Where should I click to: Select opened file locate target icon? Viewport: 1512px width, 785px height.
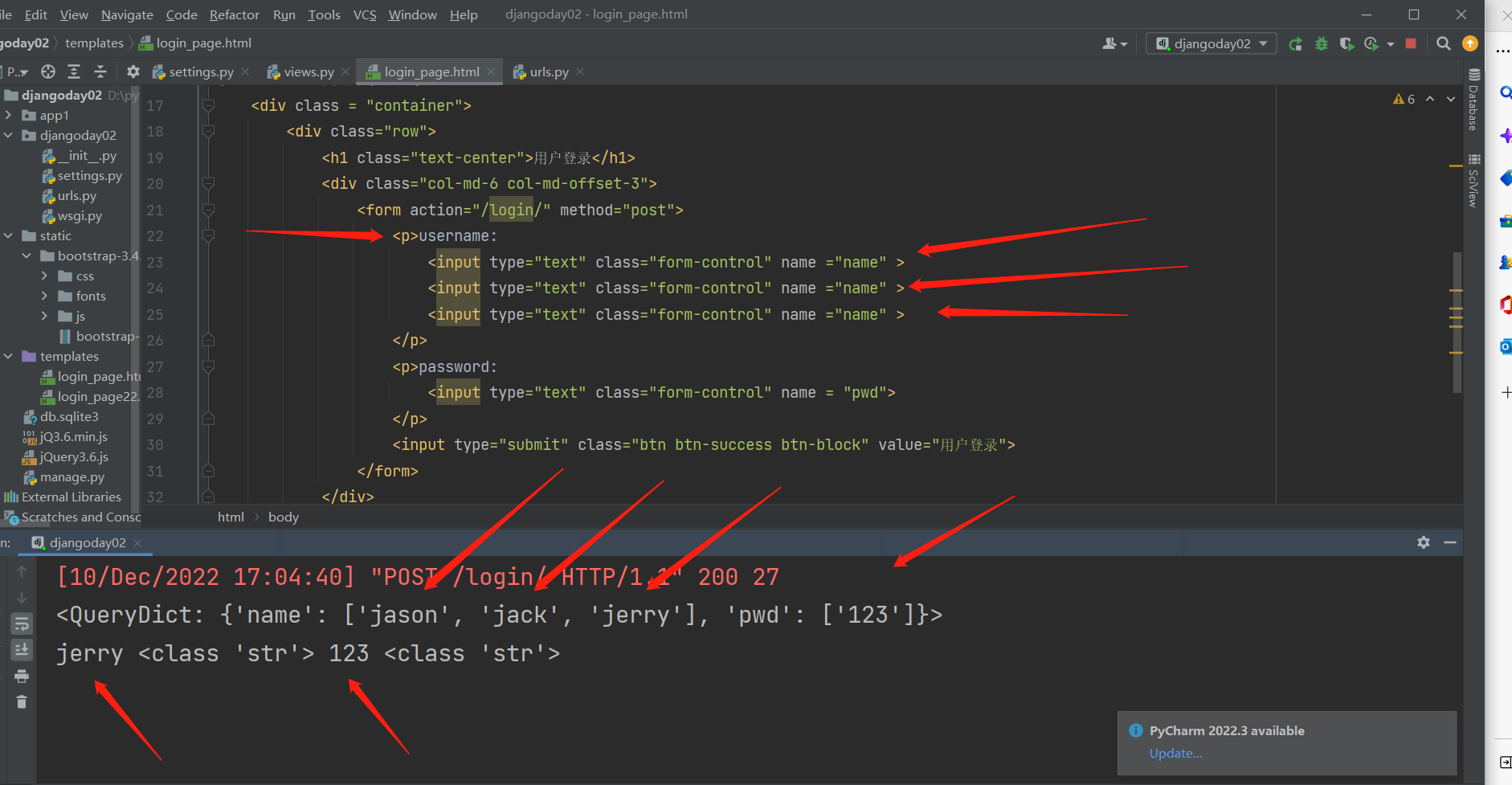(48, 72)
